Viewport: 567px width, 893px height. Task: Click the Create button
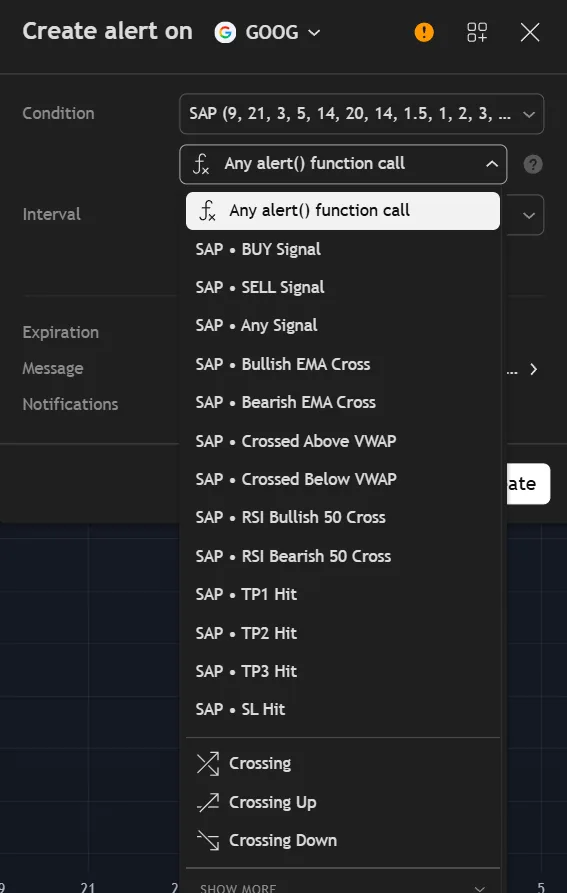[x=527, y=484]
